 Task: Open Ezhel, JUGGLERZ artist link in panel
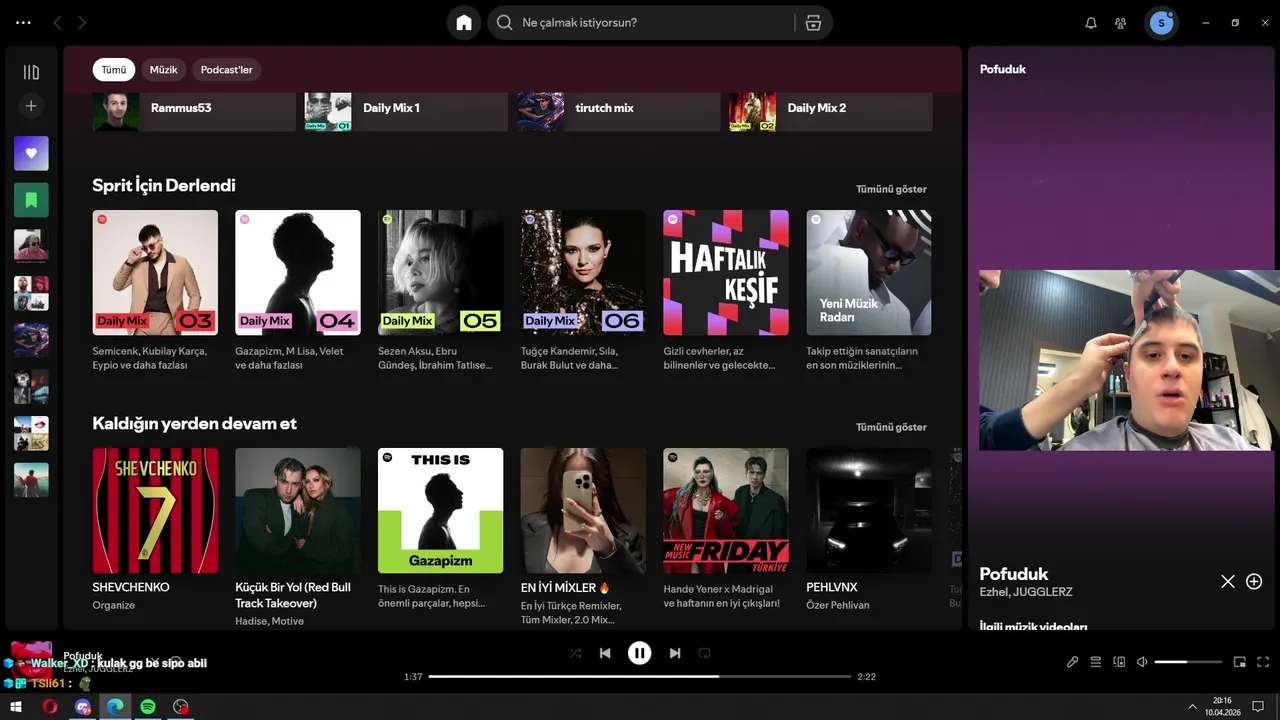1026,592
